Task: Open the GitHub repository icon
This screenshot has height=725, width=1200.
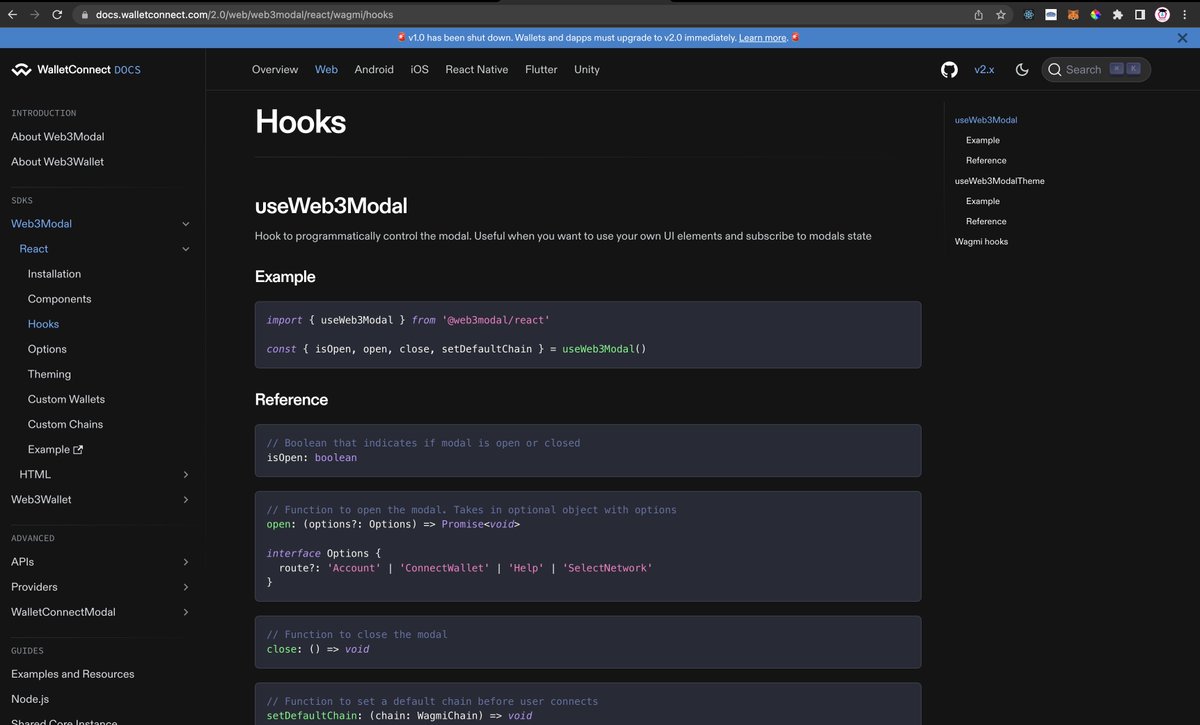Action: coord(949,69)
